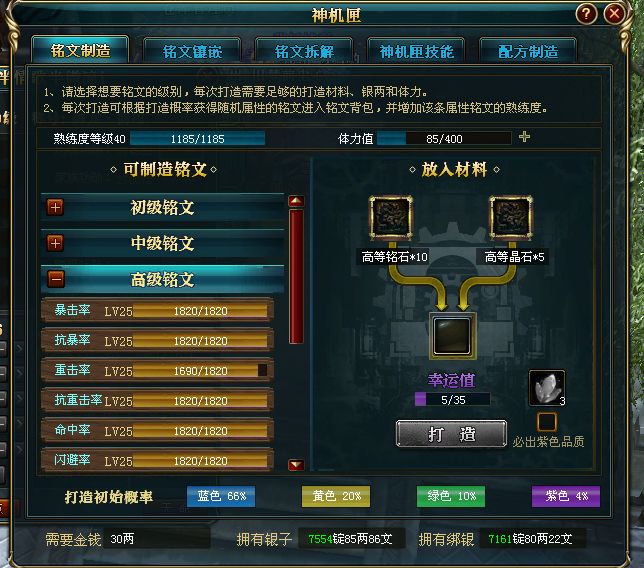Click the 高等铭石 material slot icon
The width and height of the screenshot is (644, 568).
click(391, 217)
